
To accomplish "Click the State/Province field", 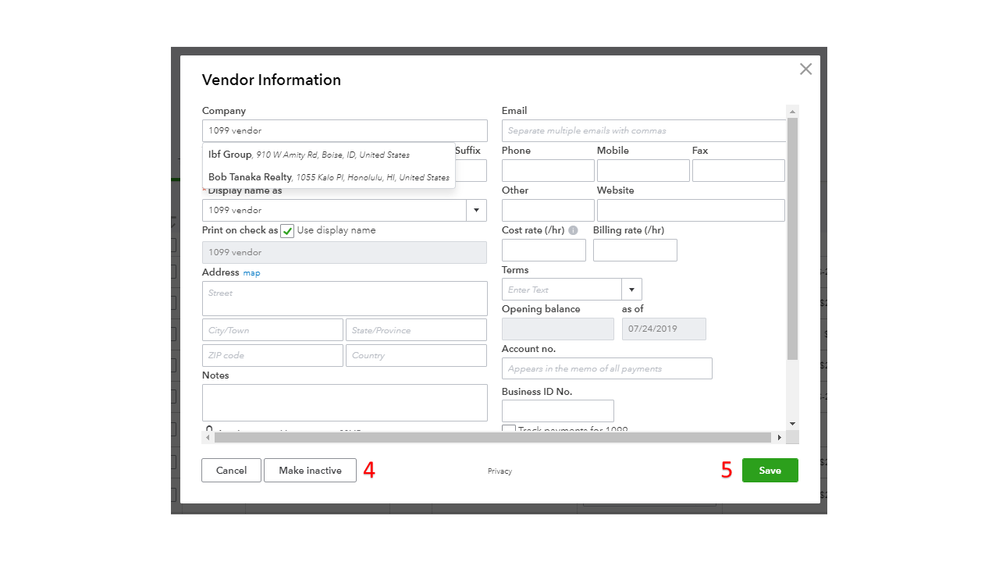I will coord(416,330).
